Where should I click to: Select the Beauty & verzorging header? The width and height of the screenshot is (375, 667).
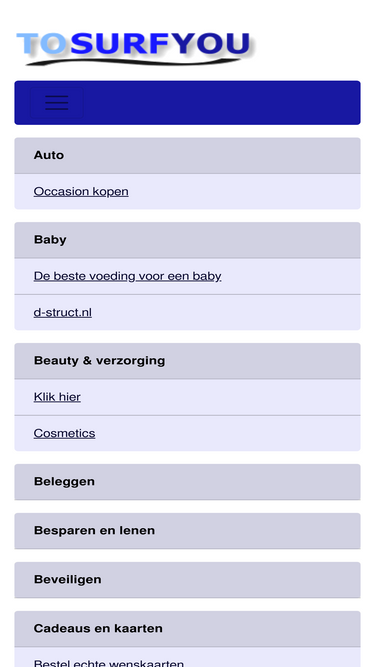[188, 361]
